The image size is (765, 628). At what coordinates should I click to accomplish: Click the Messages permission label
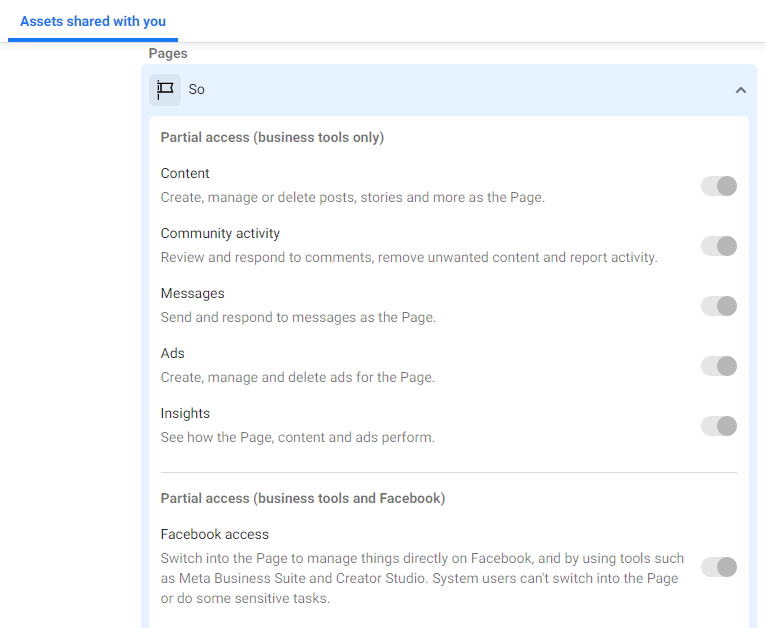coord(192,293)
